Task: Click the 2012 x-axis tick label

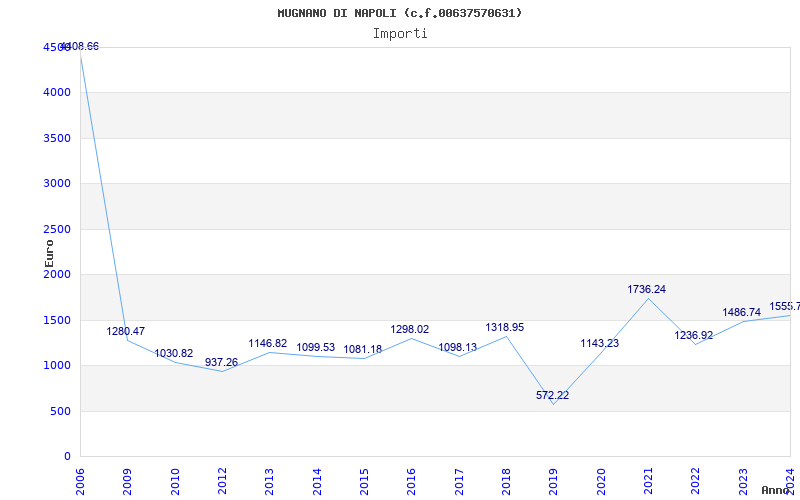Action: pos(222,482)
